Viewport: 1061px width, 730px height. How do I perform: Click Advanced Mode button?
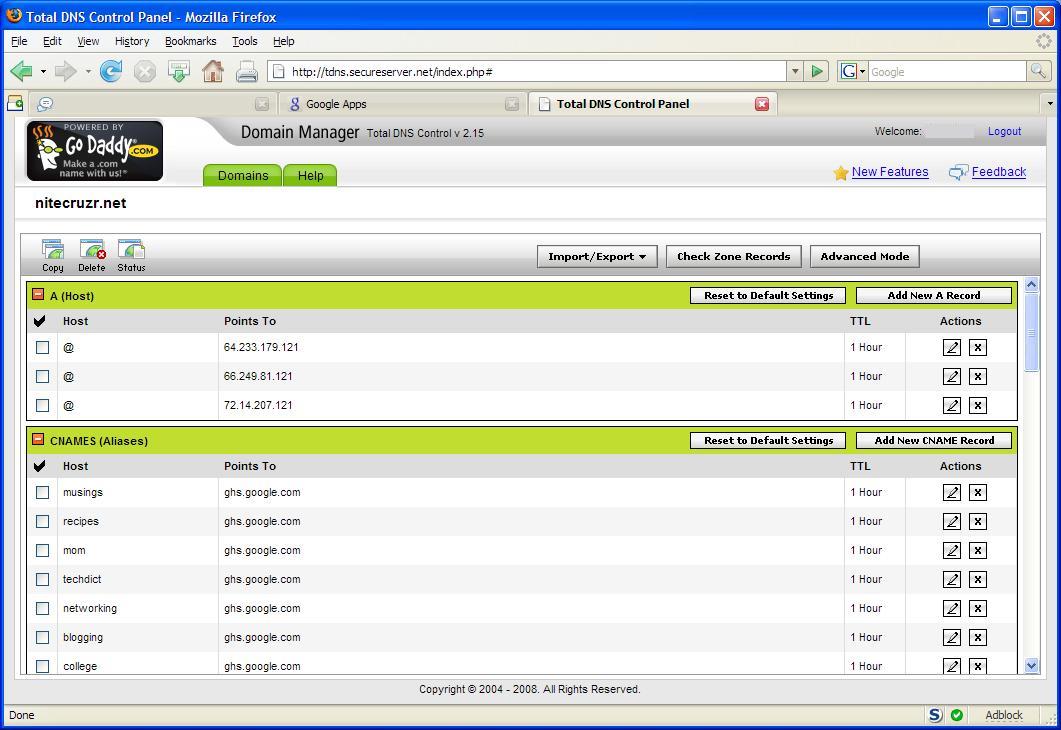click(x=865, y=256)
